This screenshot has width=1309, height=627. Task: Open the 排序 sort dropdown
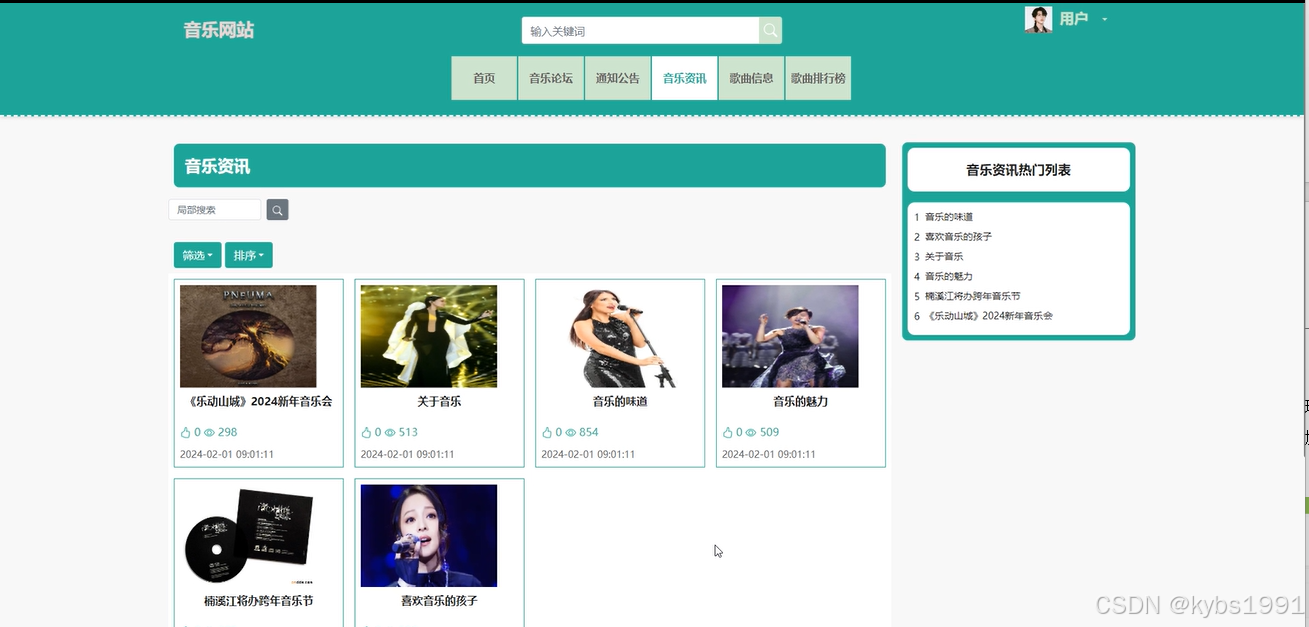click(x=249, y=255)
